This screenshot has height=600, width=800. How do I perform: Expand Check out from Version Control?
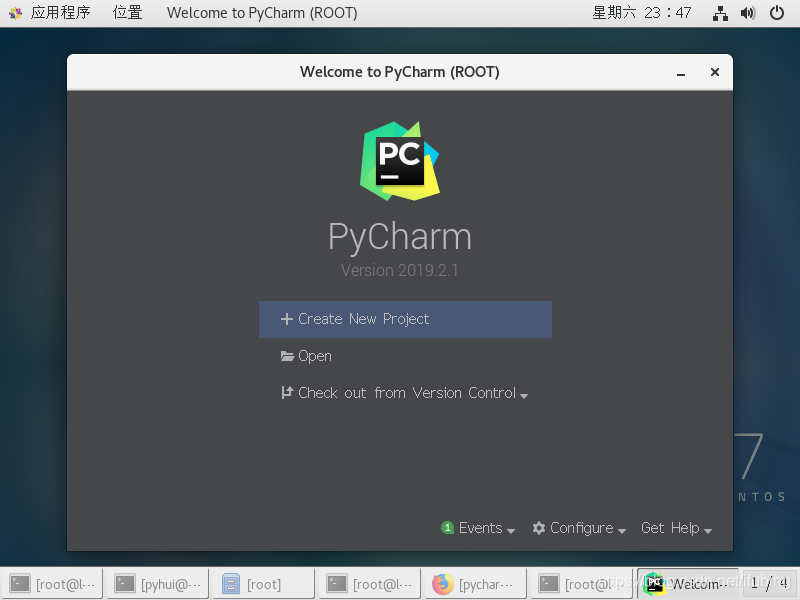405,393
